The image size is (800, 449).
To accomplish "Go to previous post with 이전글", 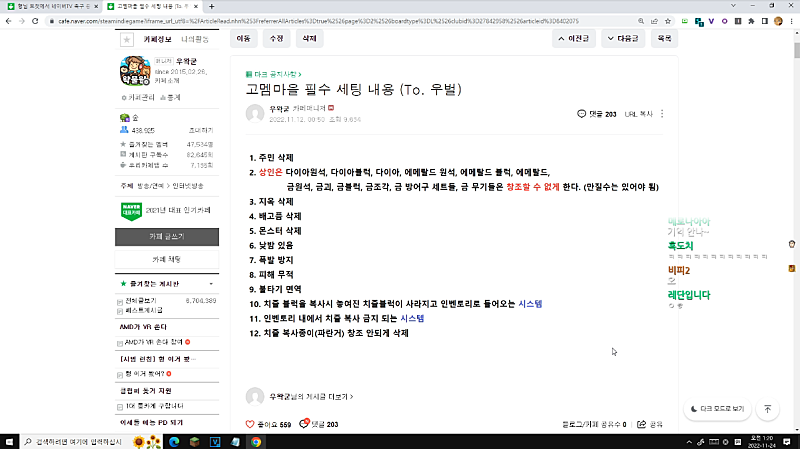I will [x=573, y=39].
